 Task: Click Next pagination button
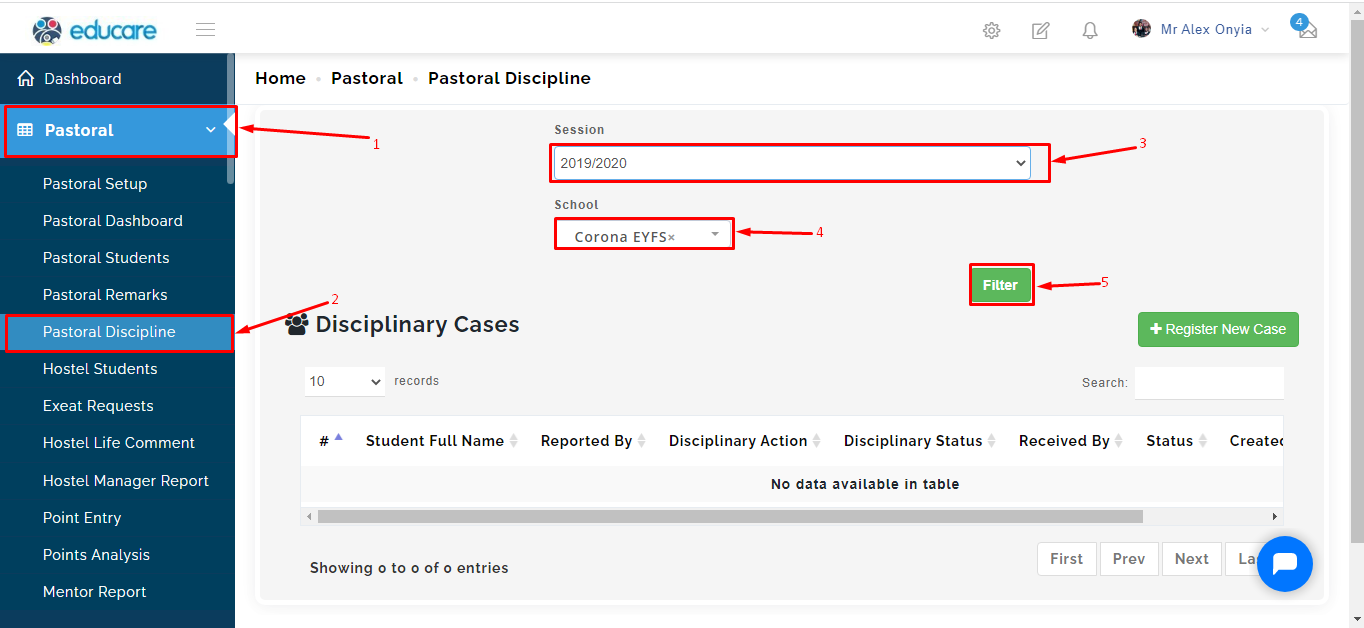(x=1192, y=559)
